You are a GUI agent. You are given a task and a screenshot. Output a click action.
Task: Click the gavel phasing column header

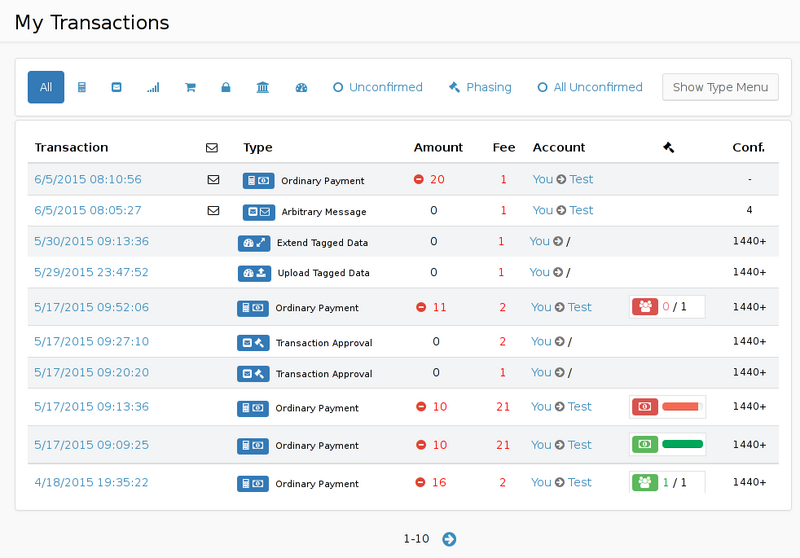click(668, 147)
